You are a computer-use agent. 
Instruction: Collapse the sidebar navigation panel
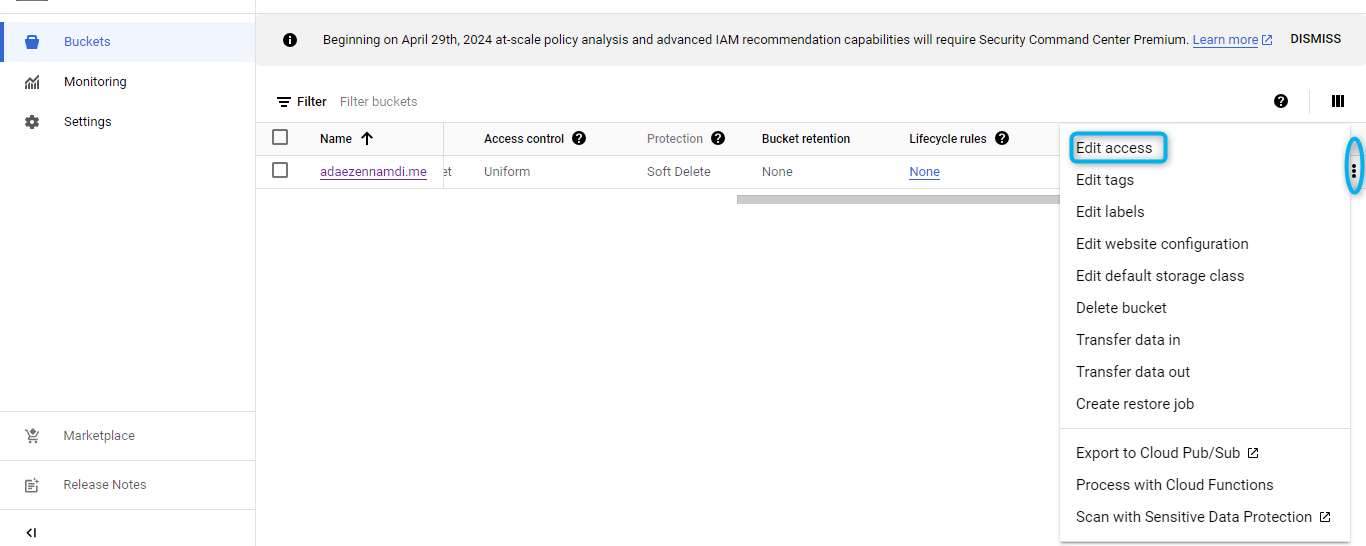click(x=31, y=533)
